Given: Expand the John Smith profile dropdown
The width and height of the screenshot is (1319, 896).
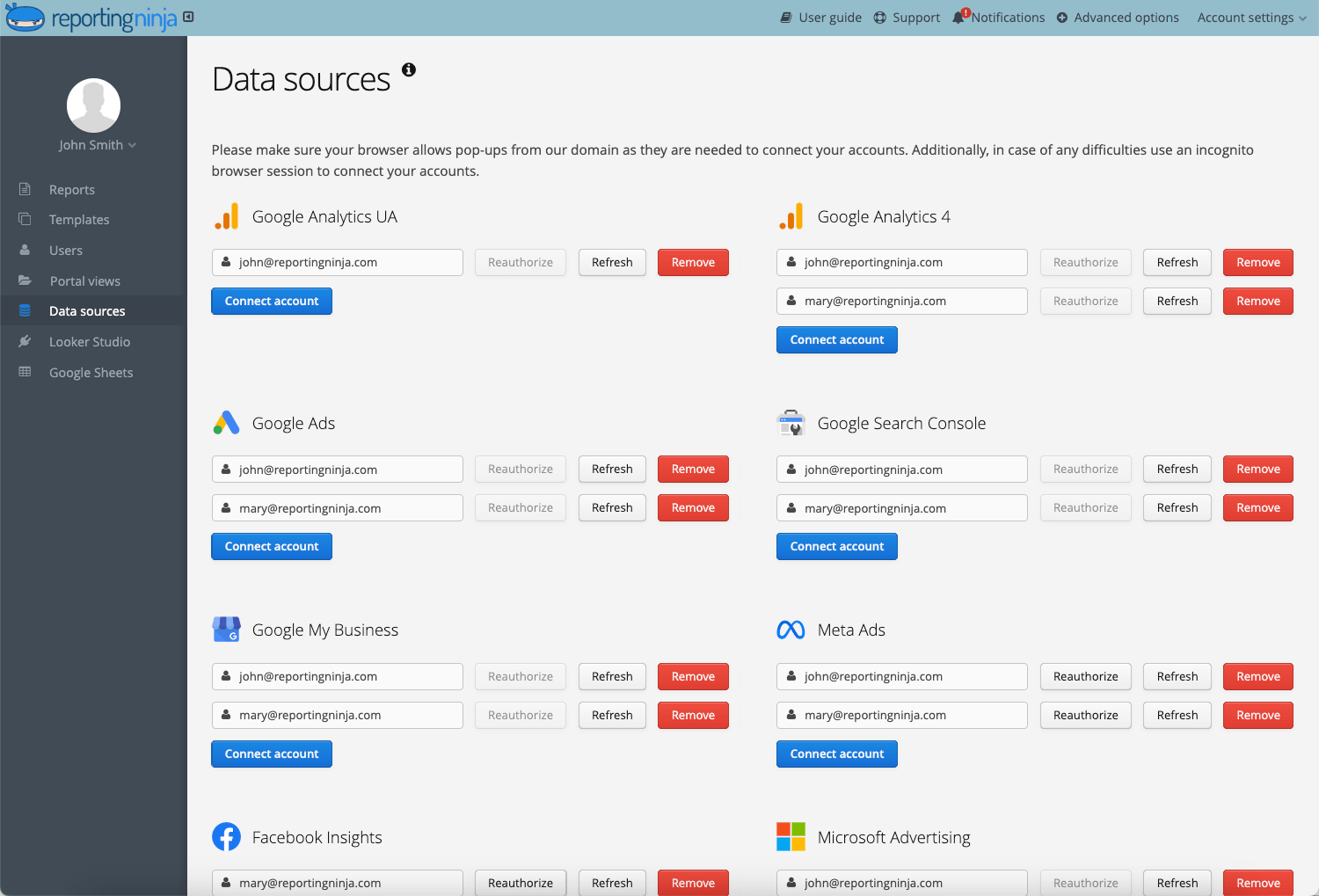Looking at the screenshot, I should pos(97,145).
